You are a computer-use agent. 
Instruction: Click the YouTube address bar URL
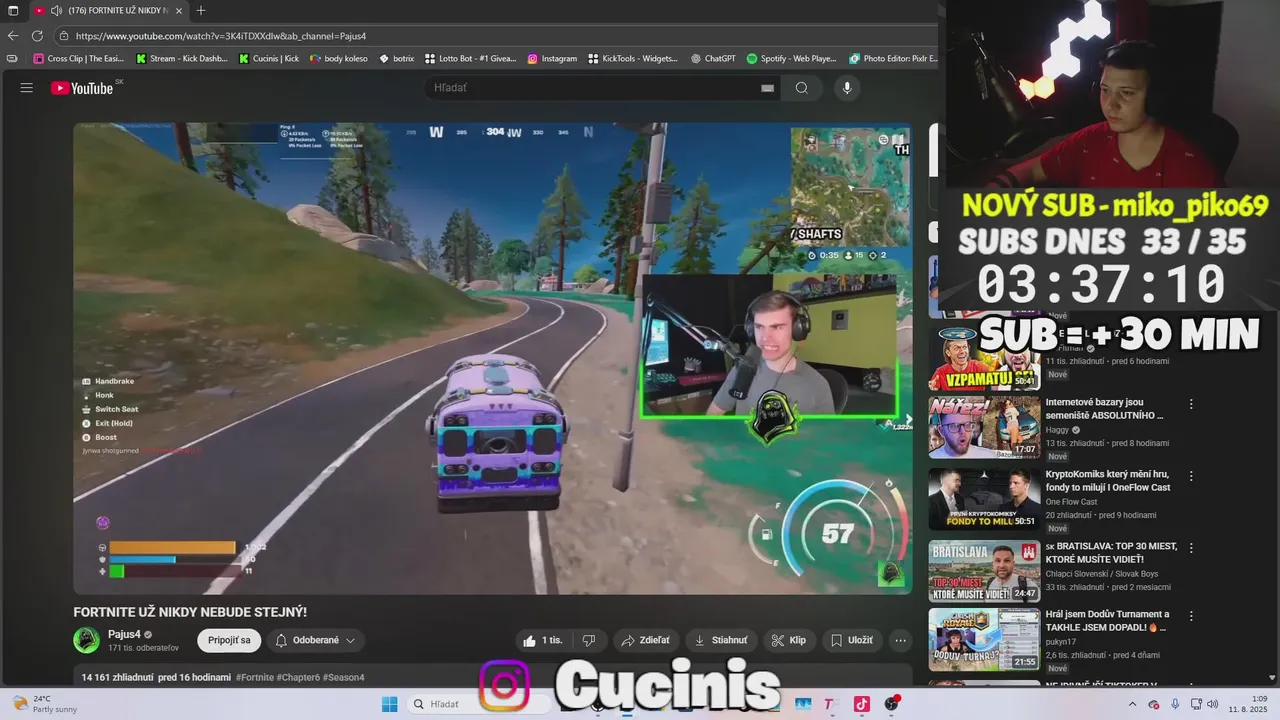coord(221,36)
